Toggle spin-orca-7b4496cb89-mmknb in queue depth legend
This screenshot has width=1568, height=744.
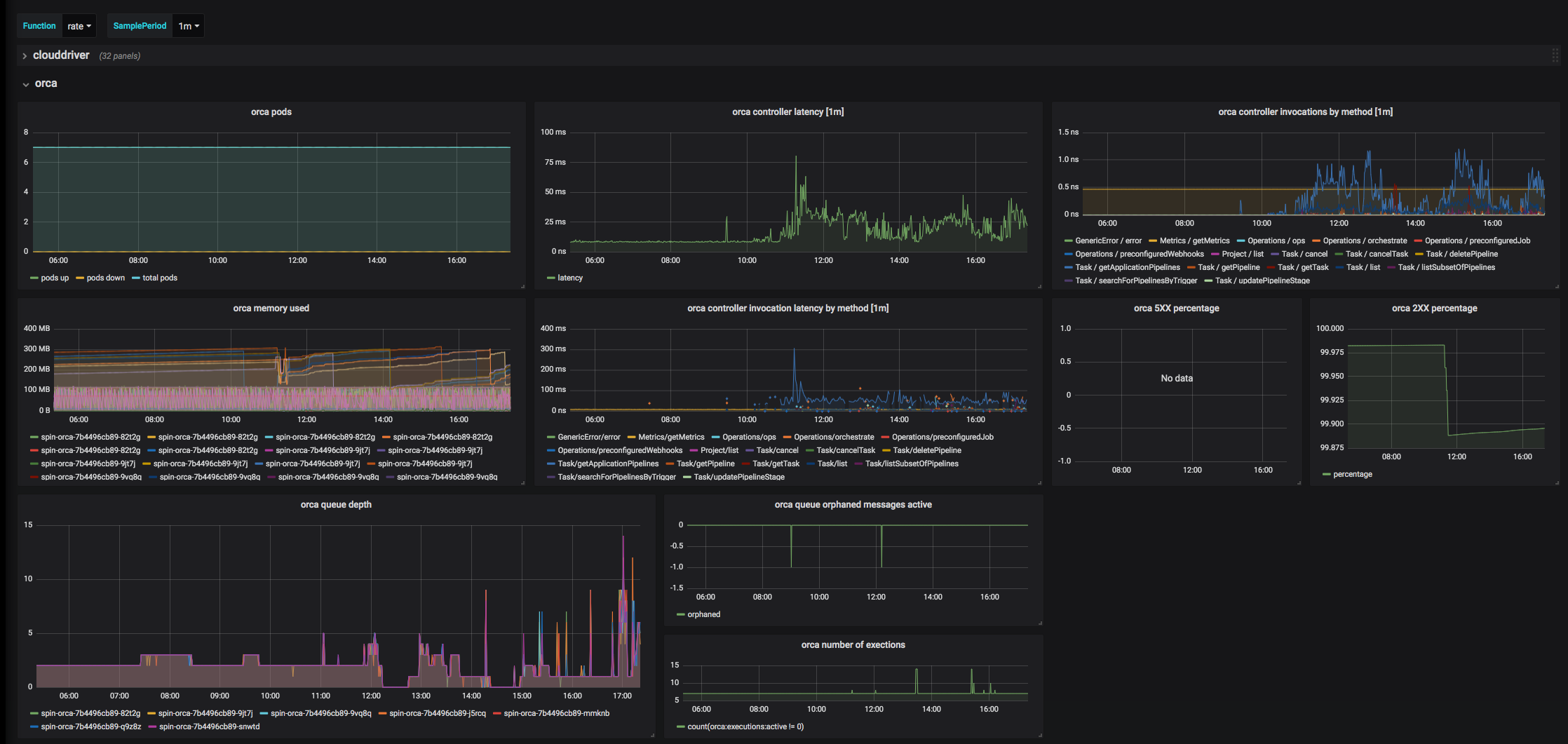(x=556, y=713)
